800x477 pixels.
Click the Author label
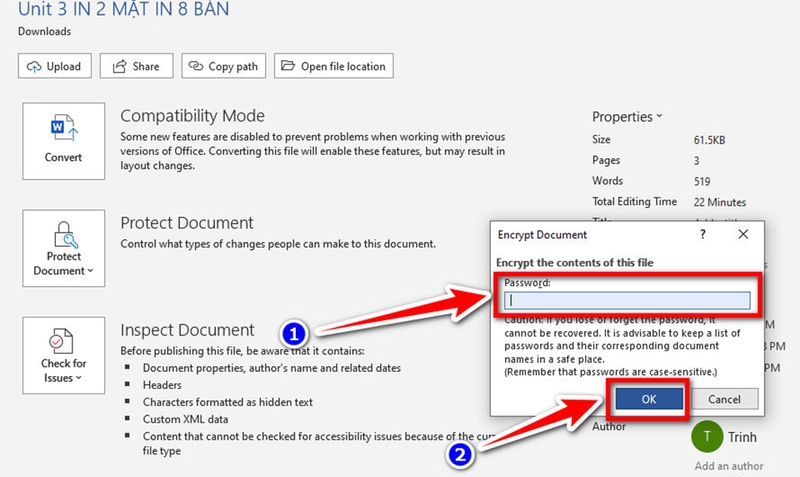[x=609, y=426]
